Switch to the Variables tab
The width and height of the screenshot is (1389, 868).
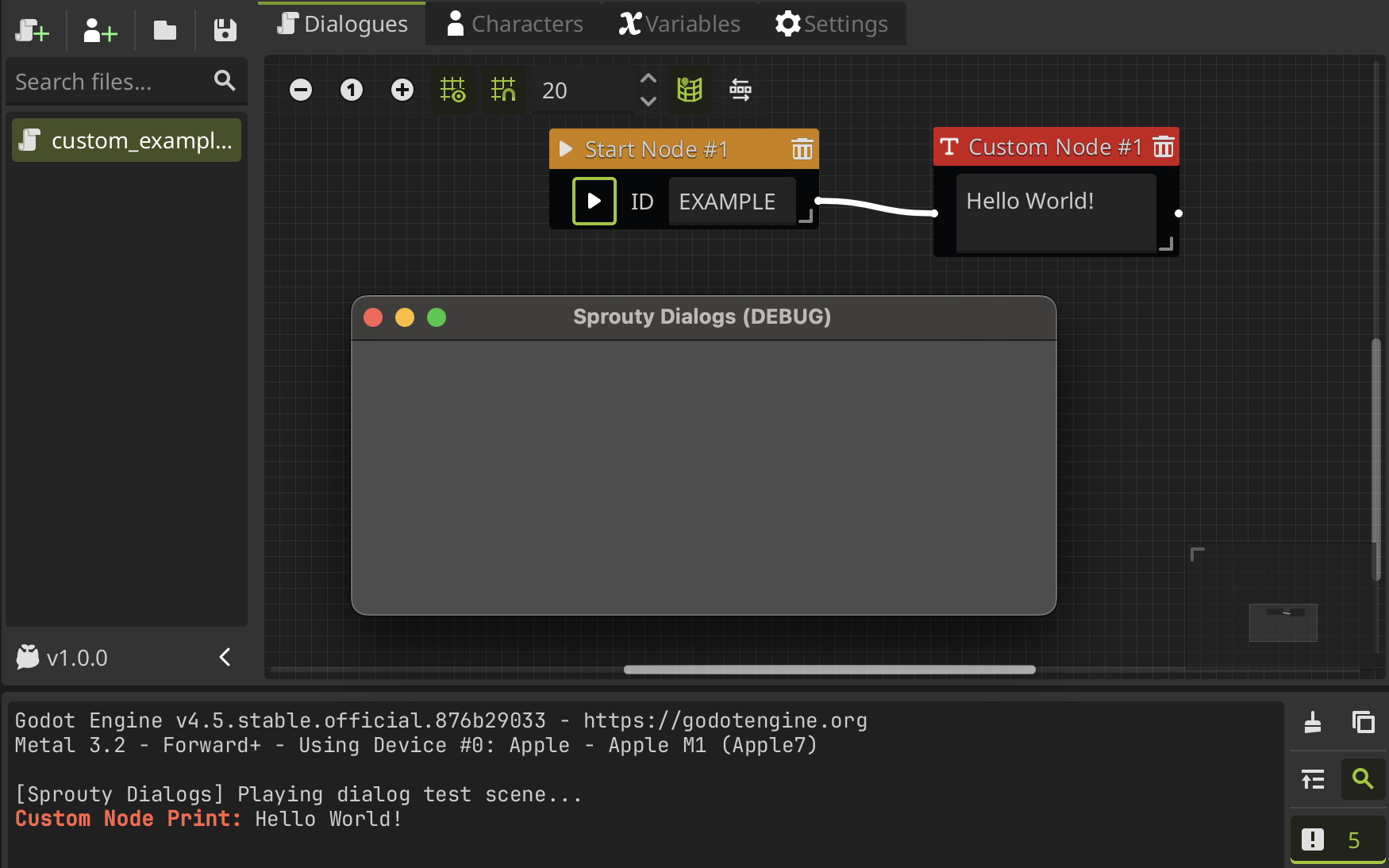pos(679,23)
